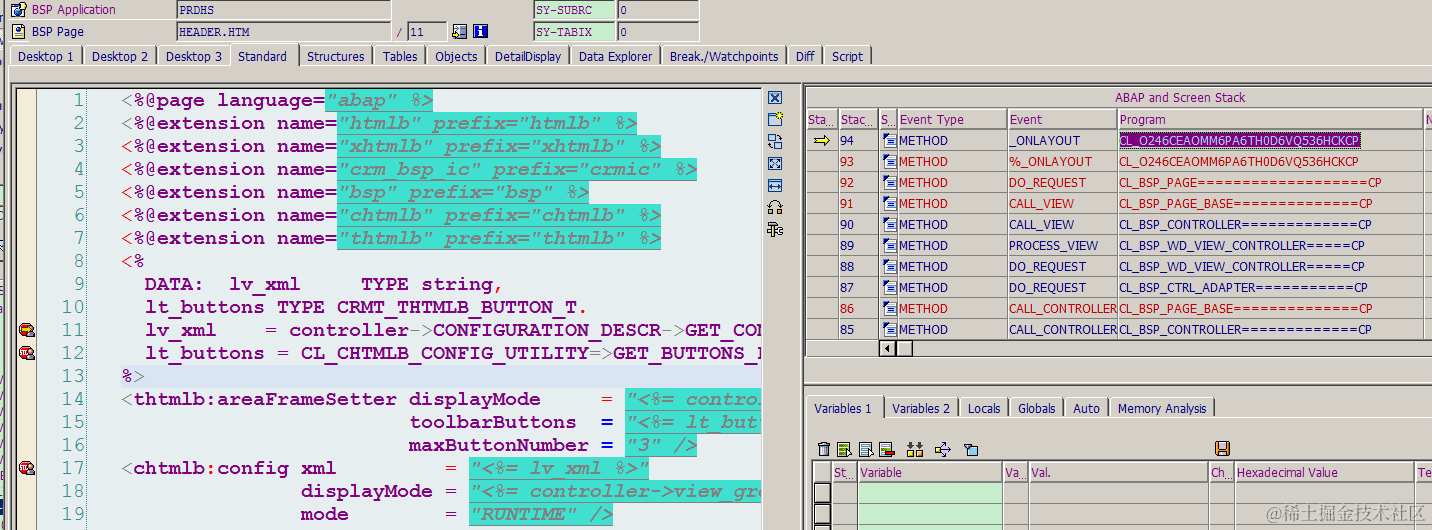
Task: Click the delete trash icon in Variables toolbar
Action: [824, 449]
